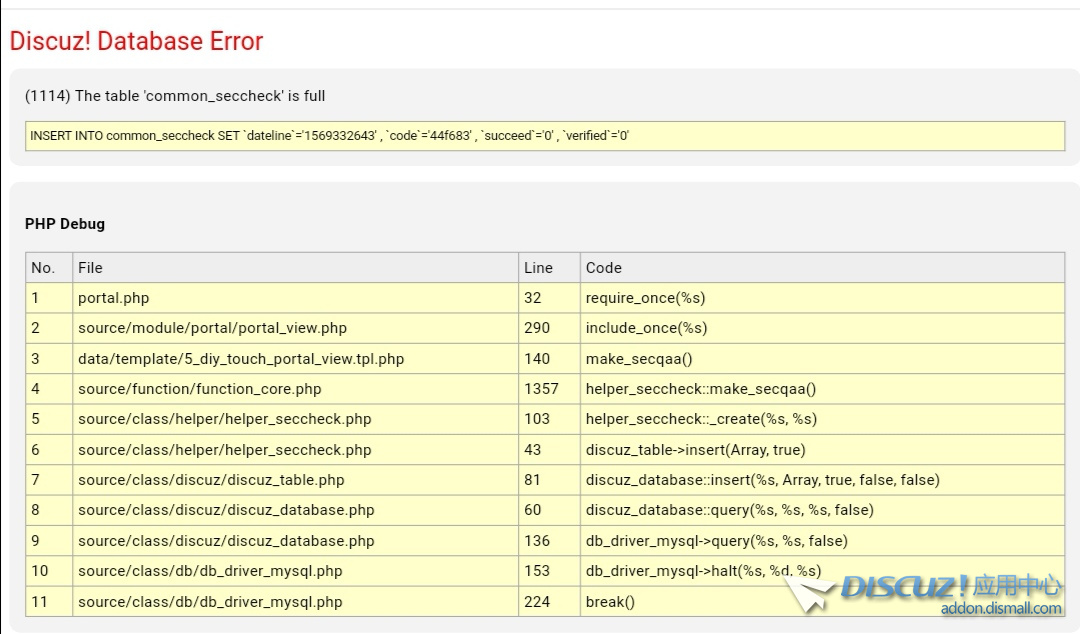Click the PHP Debug section title

tap(65, 224)
